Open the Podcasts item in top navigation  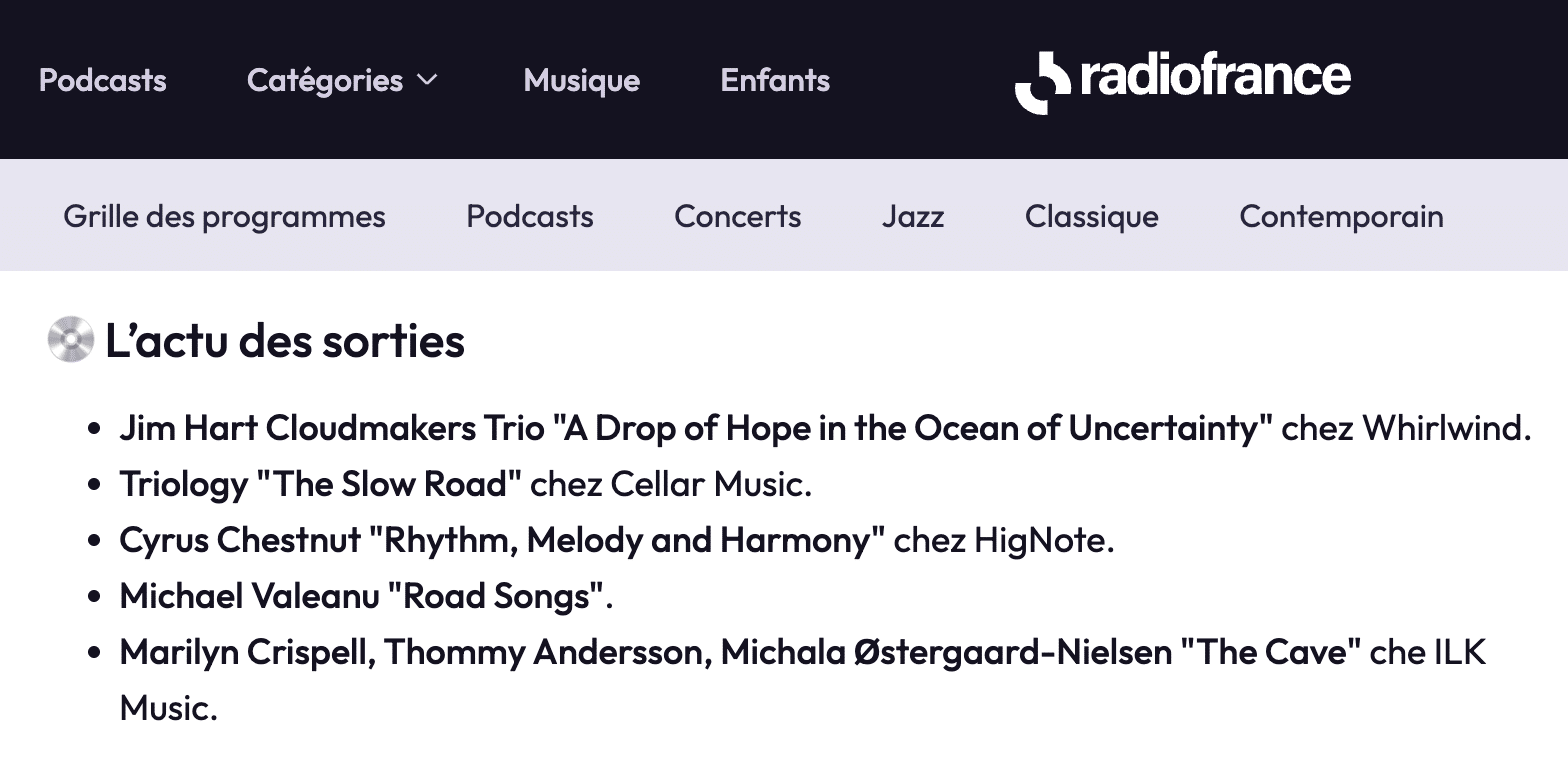[x=103, y=80]
